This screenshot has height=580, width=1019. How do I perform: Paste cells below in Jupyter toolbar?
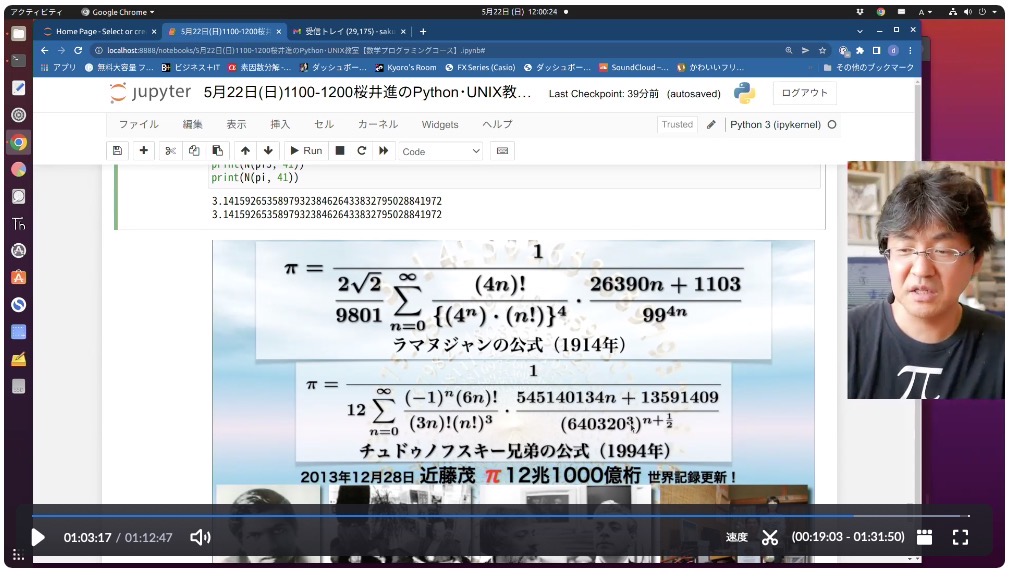pyautogui.click(x=218, y=151)
